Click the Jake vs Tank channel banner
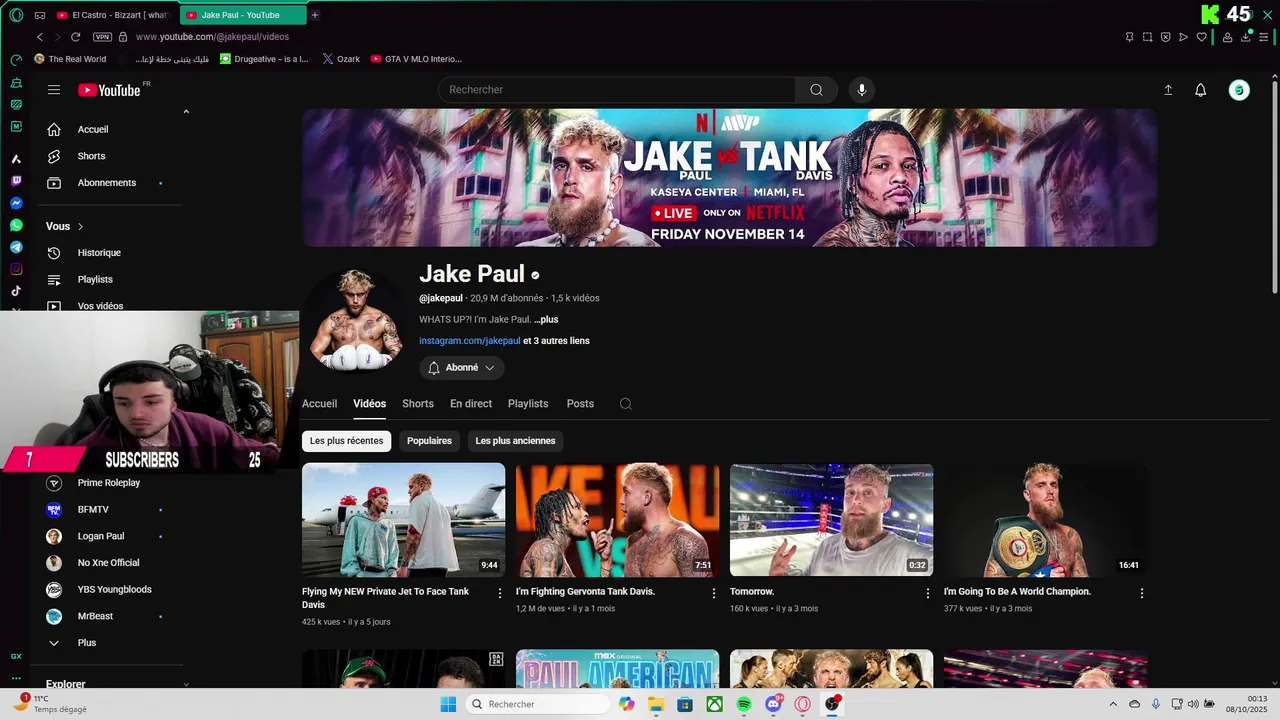The image size is (1280, 720). pyautogui.click(x=730, y=178)
